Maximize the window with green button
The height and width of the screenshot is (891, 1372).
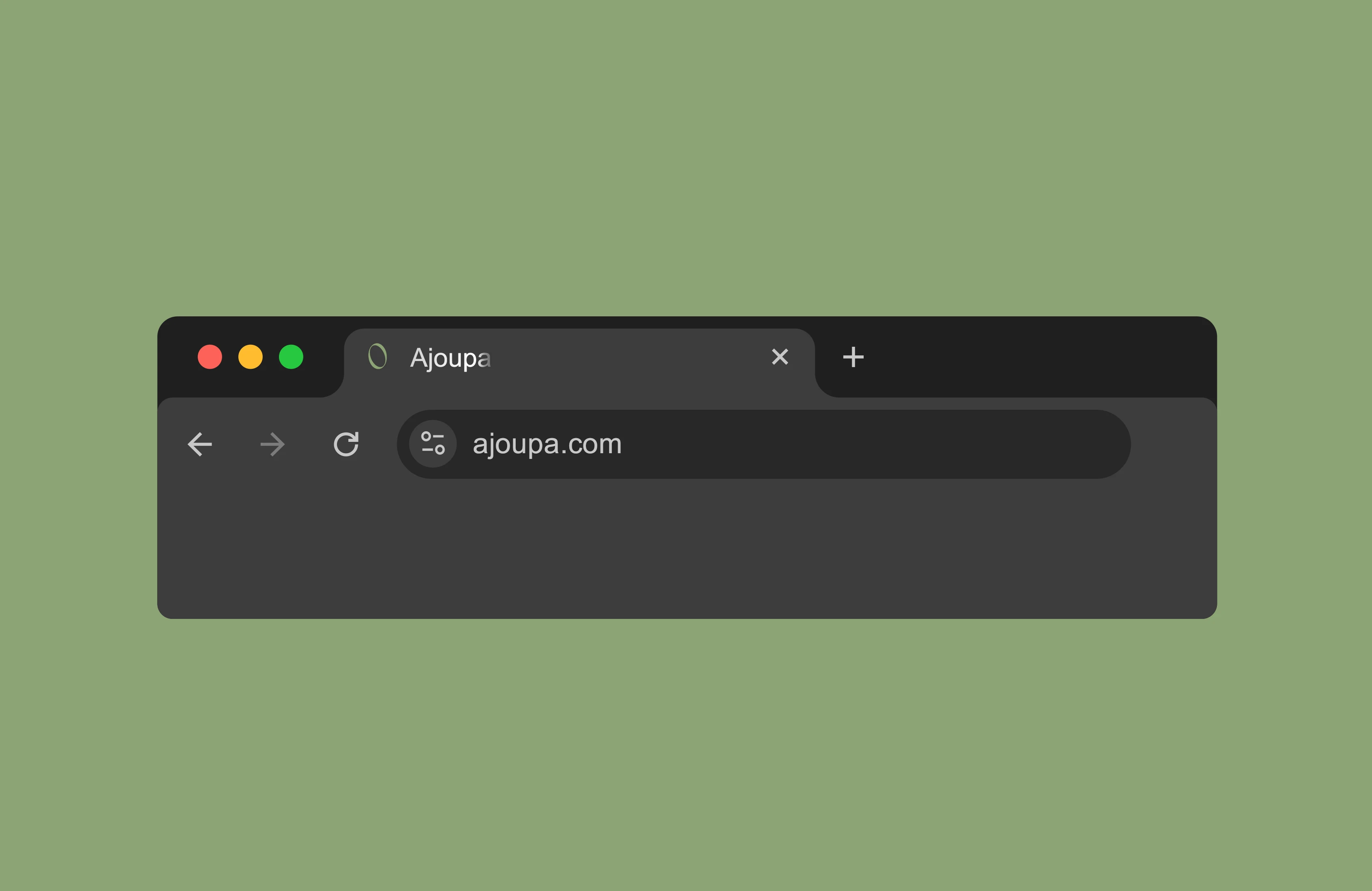click(291, 357)
